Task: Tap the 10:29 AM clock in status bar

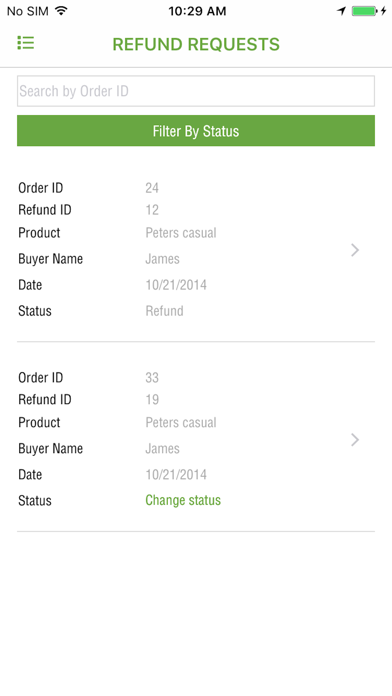Action: coord(197,11)
